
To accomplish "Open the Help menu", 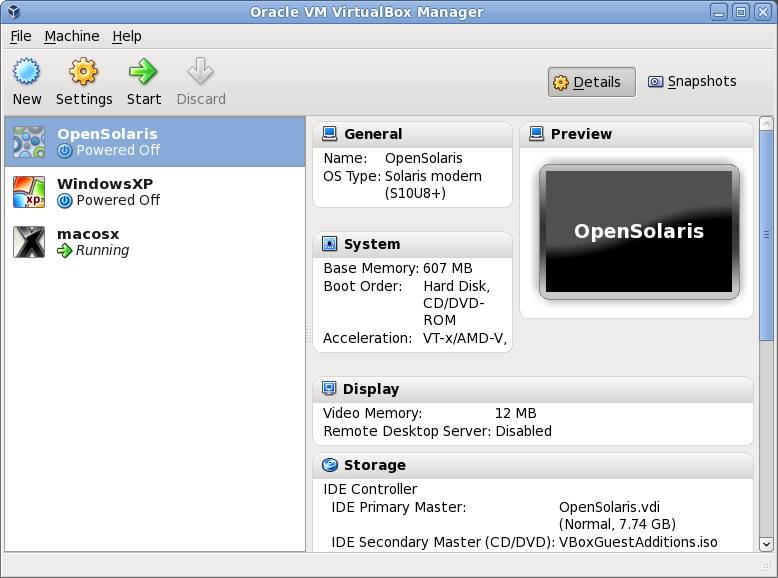I will [127, 36].
